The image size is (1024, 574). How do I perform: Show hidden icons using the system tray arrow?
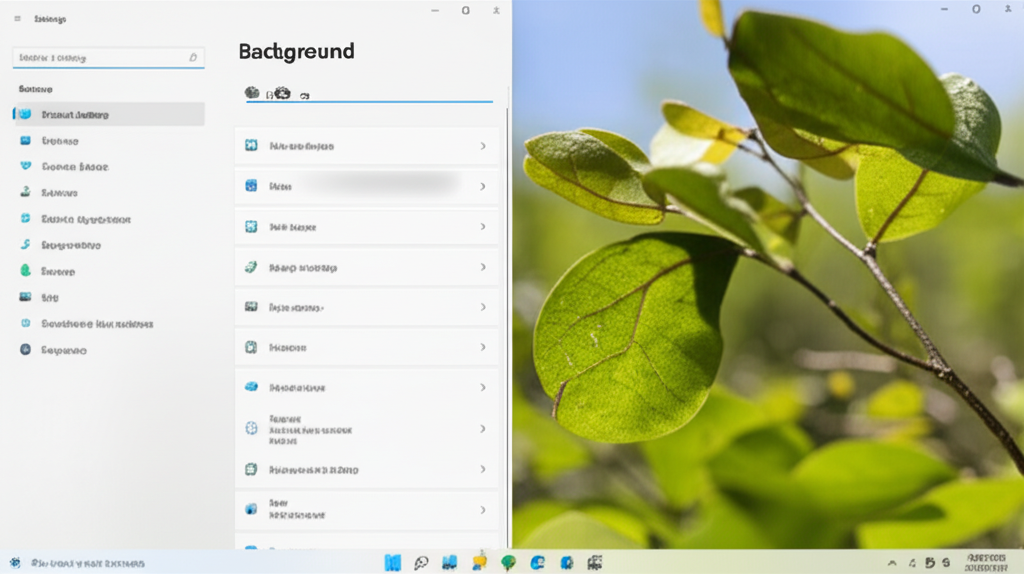(893, 563)
